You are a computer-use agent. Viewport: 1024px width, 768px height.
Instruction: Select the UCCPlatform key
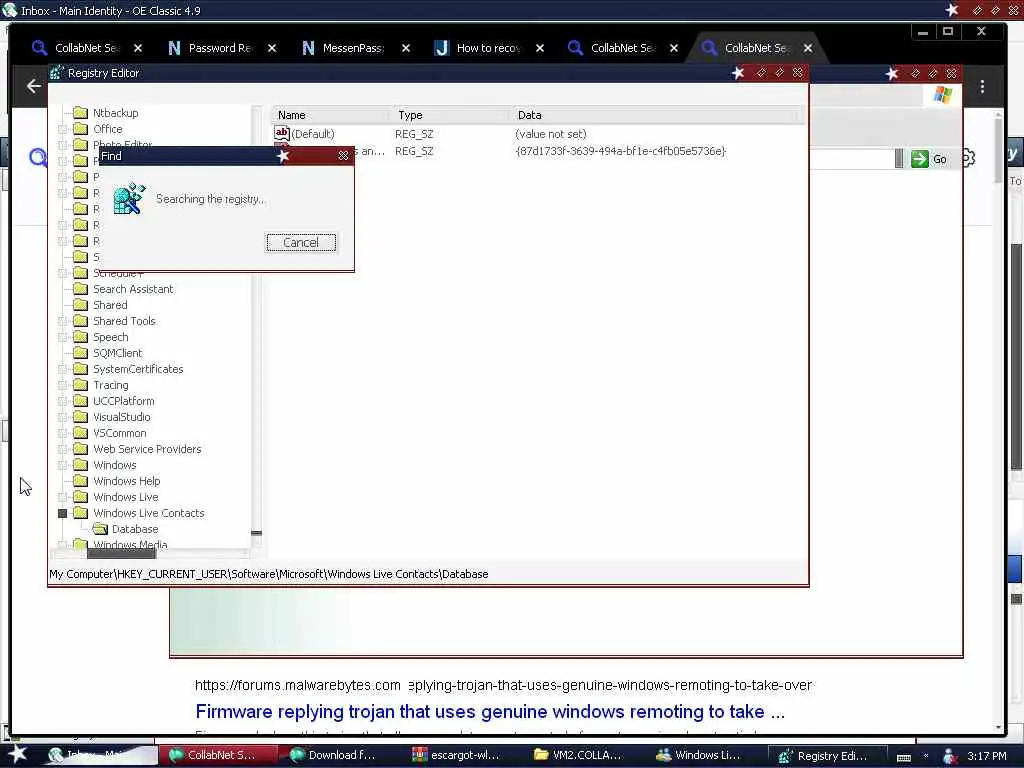[x=123, y=401]
